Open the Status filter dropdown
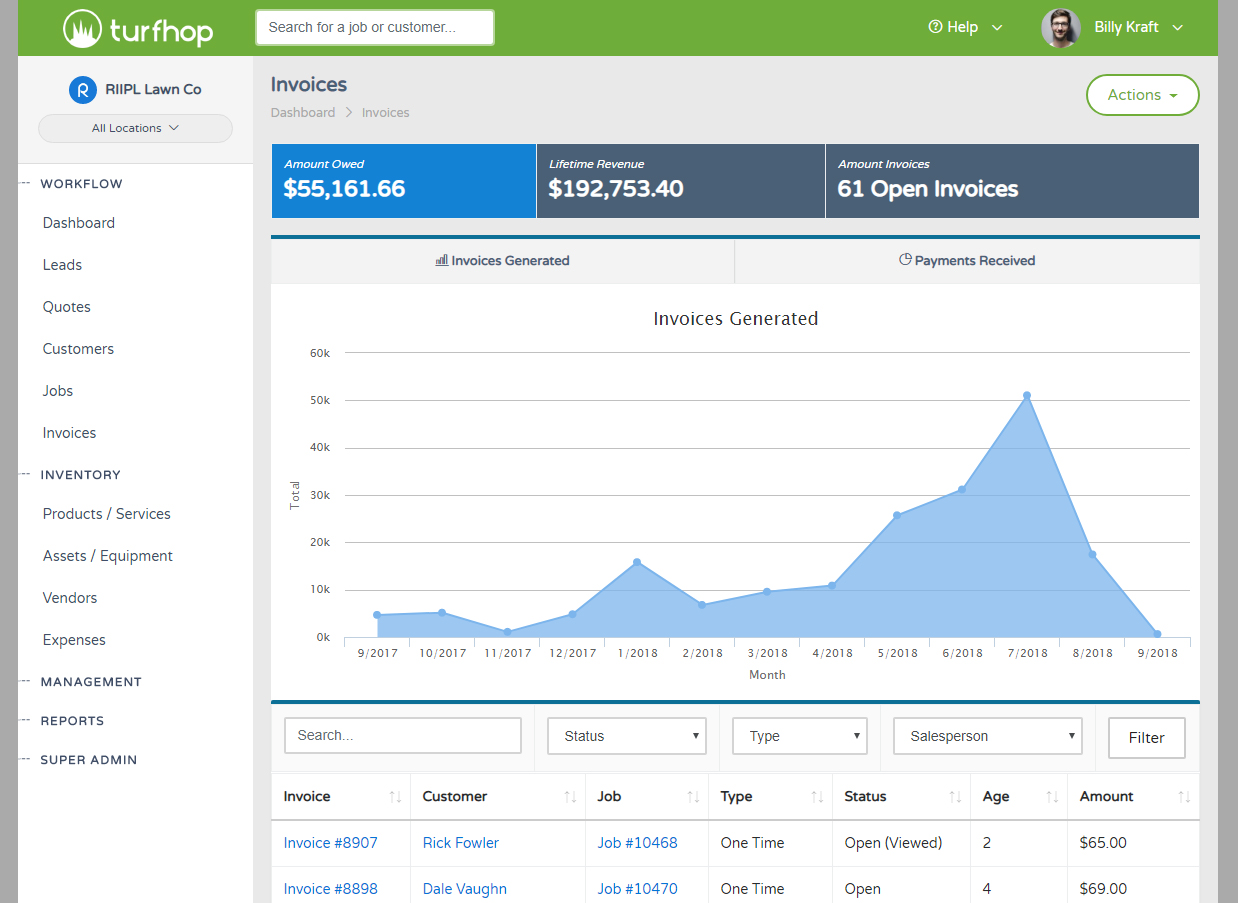1238x903 pixels. (627, 736)
